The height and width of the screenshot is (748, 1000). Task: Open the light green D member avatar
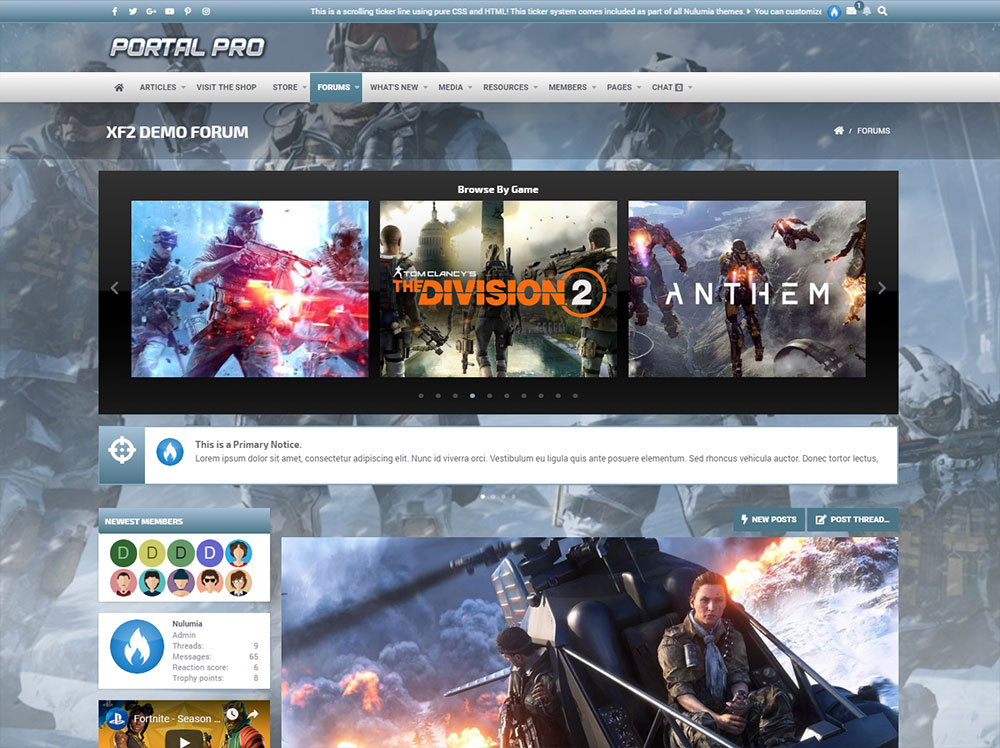pyautogui.click(x=180, y=553)
